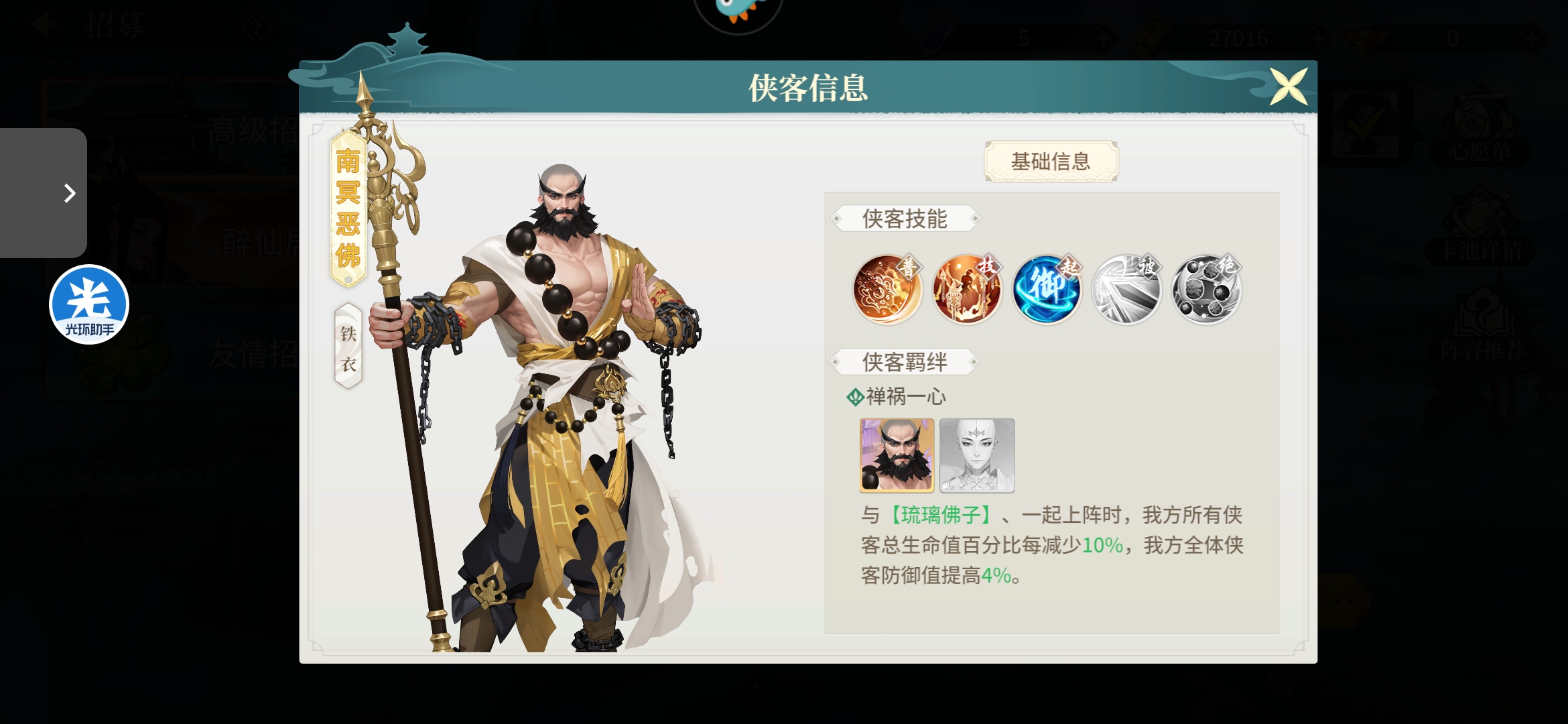View the greyed 绝 ultimate skill icon
1568x724 pixels.
click(x=1206, y=290)
